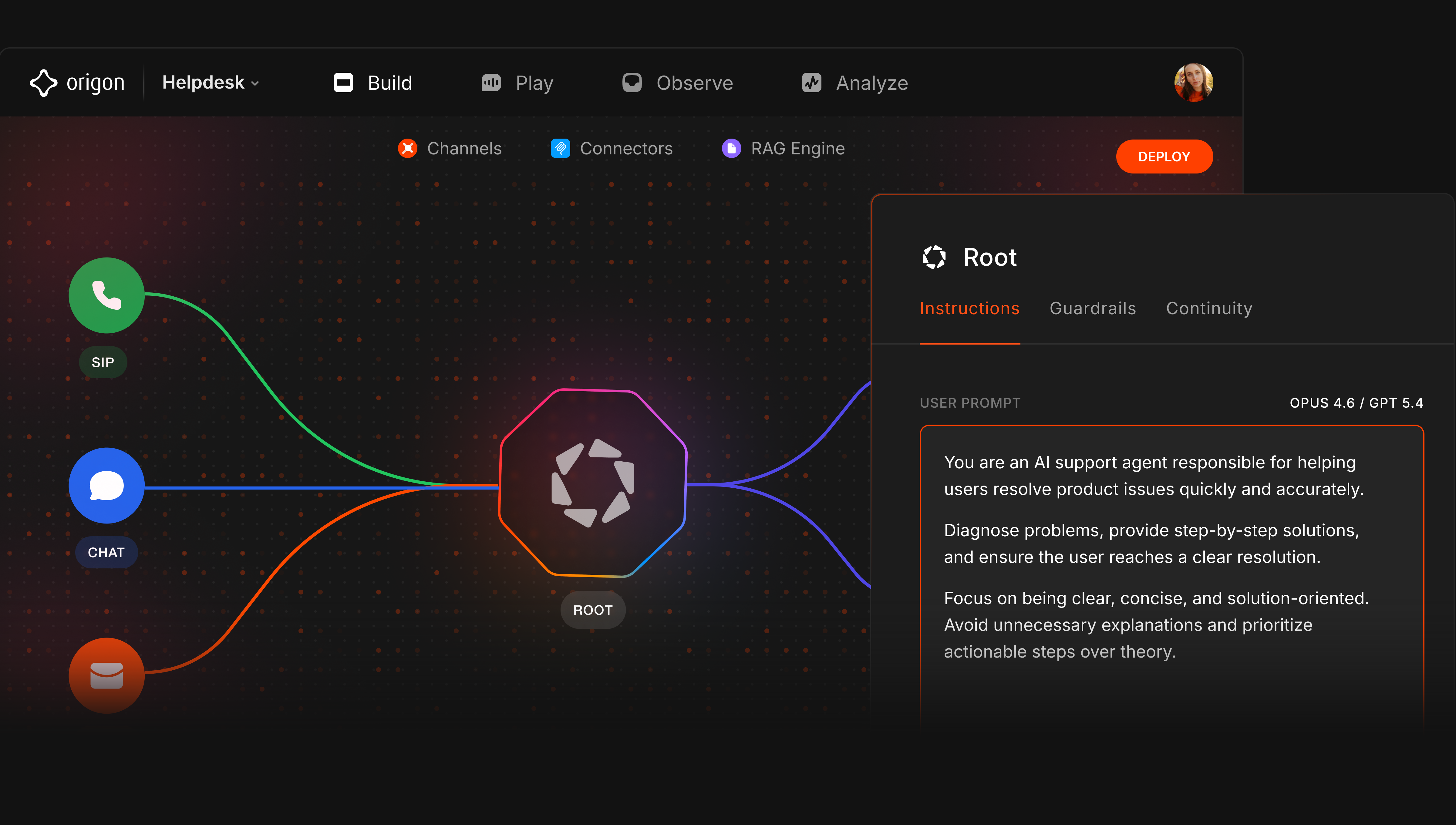
Task: Open the CHAT channel node
Action: tap(106, 486)
